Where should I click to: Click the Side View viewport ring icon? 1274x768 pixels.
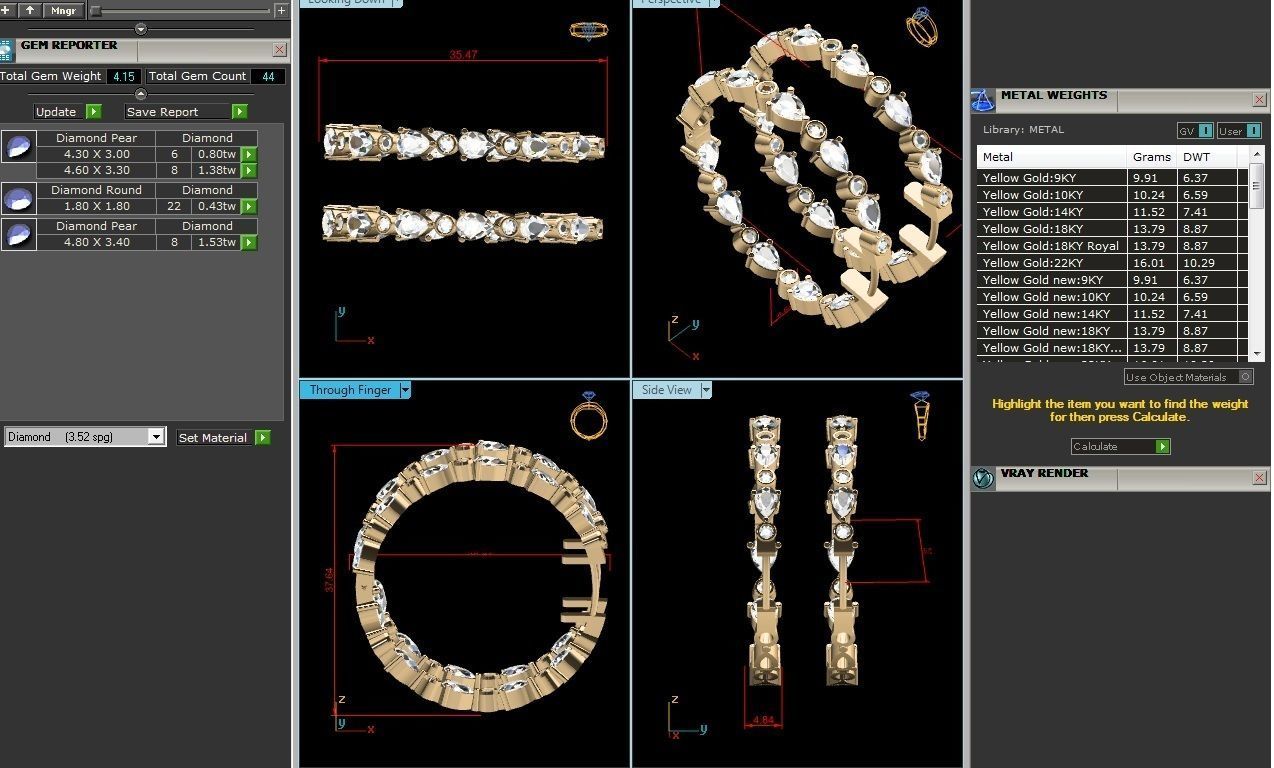tap(921, 416)
